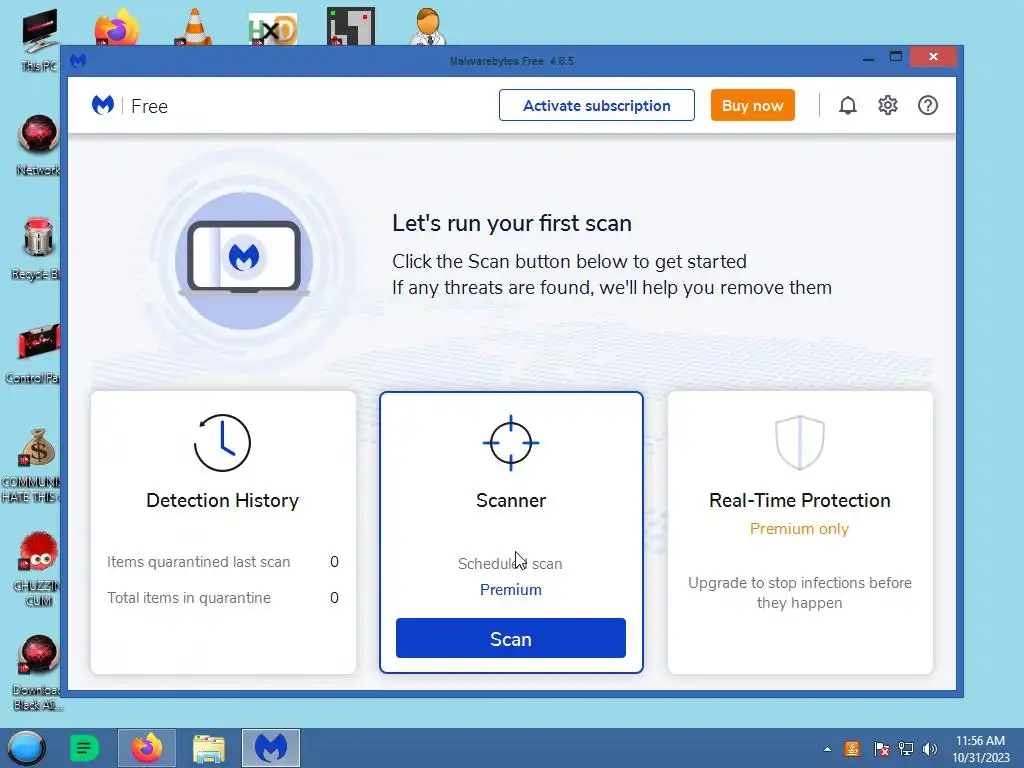The image size is (1024, 768).
Task: Click the Malwarebytes logo beside Free
Action: coord(103,105)
